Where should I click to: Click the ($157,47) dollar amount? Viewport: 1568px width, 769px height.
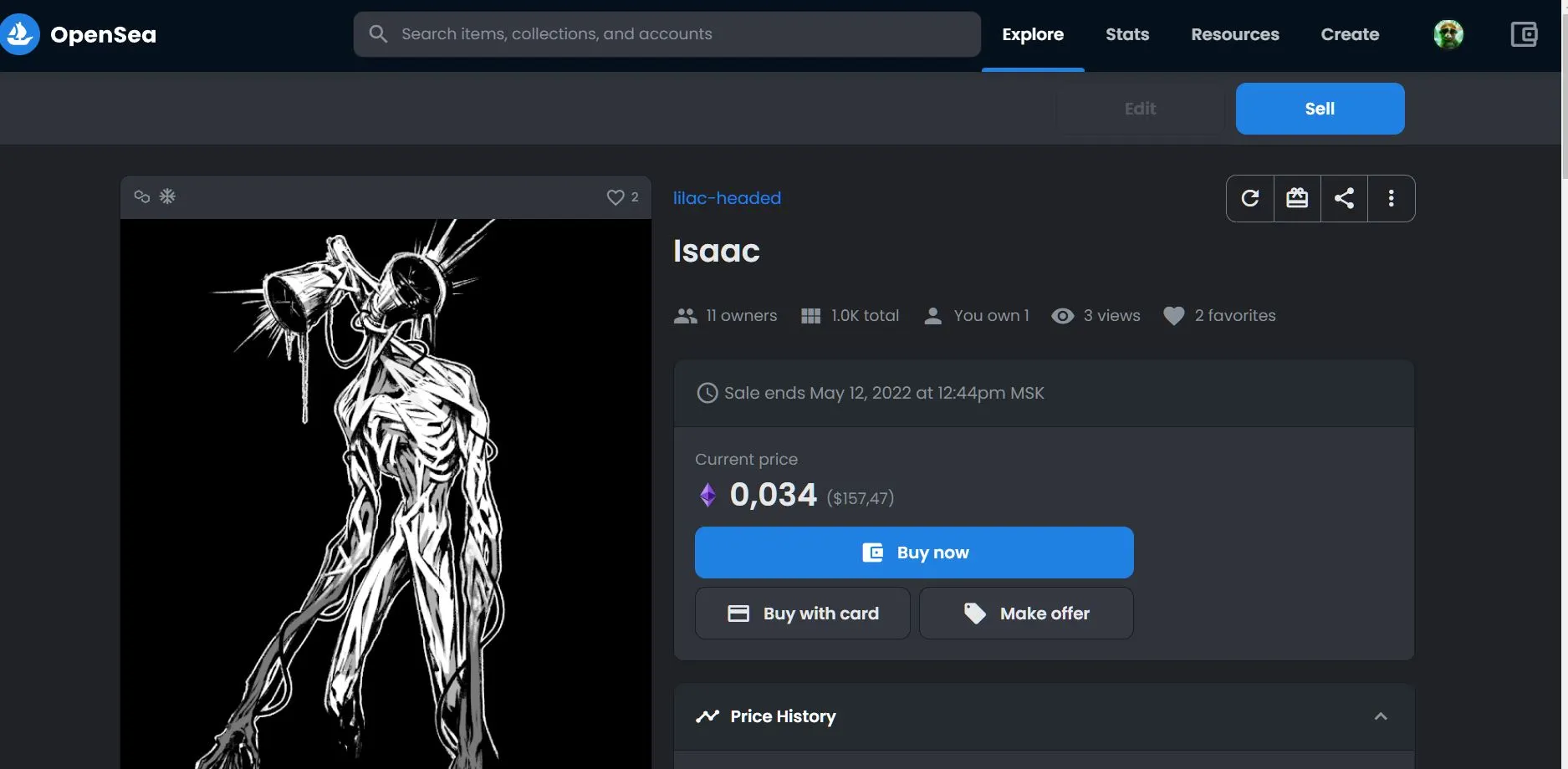[x=861, y=498]
